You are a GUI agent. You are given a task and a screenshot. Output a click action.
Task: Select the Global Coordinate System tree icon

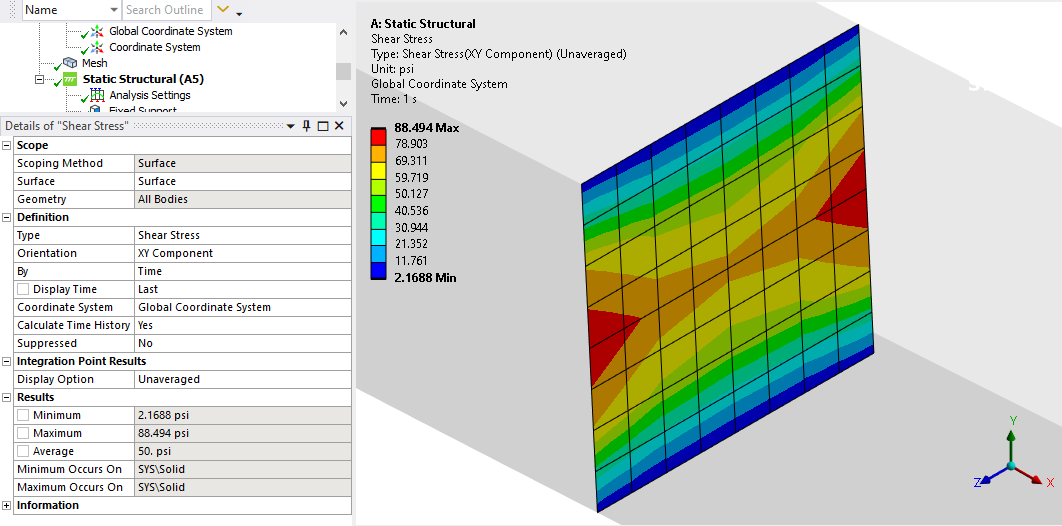[x=97, y=32]
